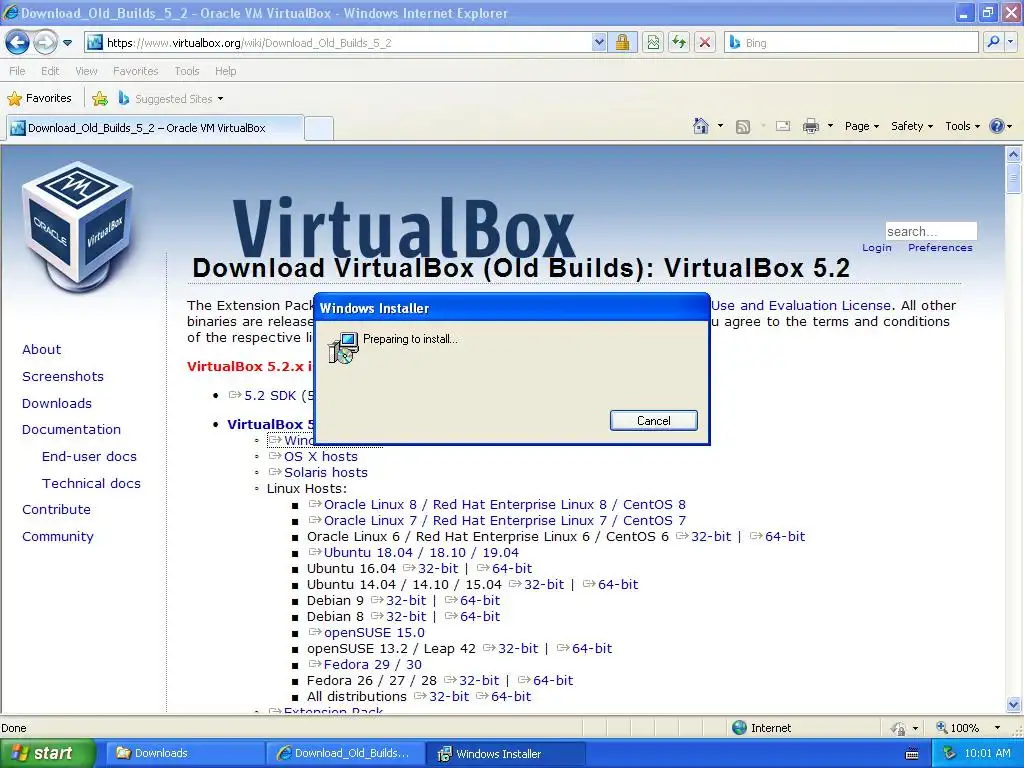Open the Favorites menu
The width and height of the screenshot is (1024, 768).
click(x=135, y=71)
